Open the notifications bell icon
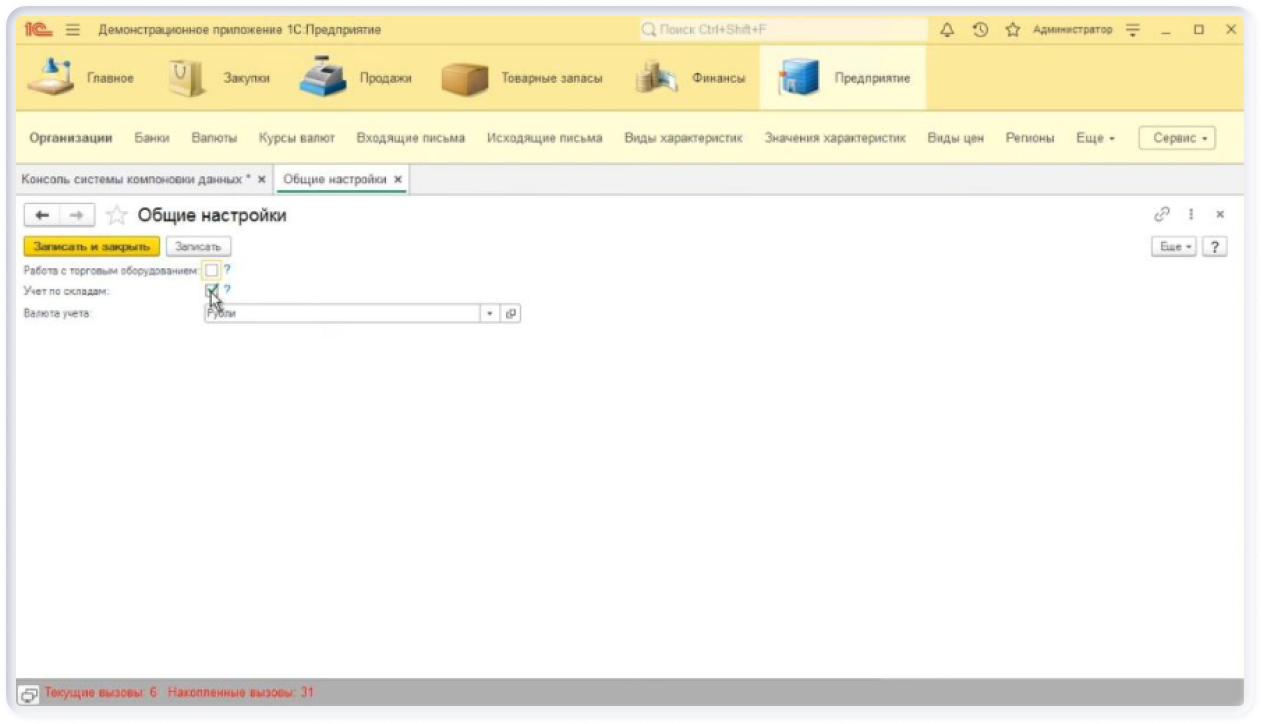This screenshot has height=724, width=1262. coord(947,30)
